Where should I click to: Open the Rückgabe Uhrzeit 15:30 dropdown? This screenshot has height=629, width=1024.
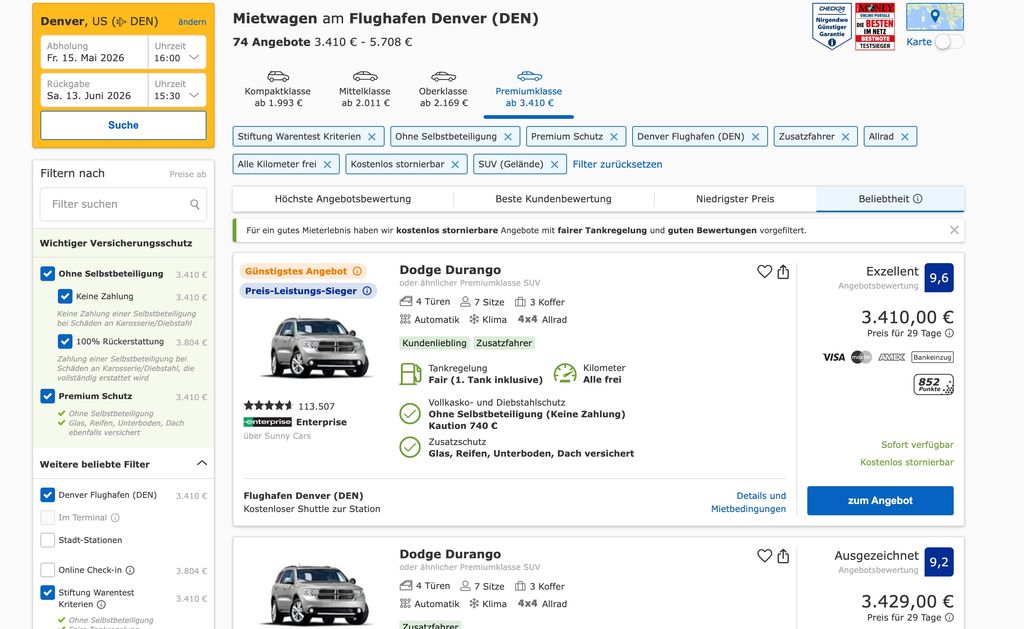point(177,96)
